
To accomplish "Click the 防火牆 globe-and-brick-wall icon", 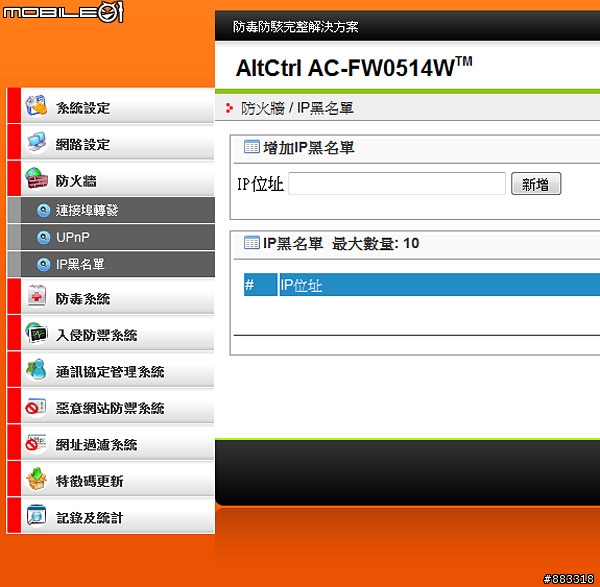I will coord(36,178).
